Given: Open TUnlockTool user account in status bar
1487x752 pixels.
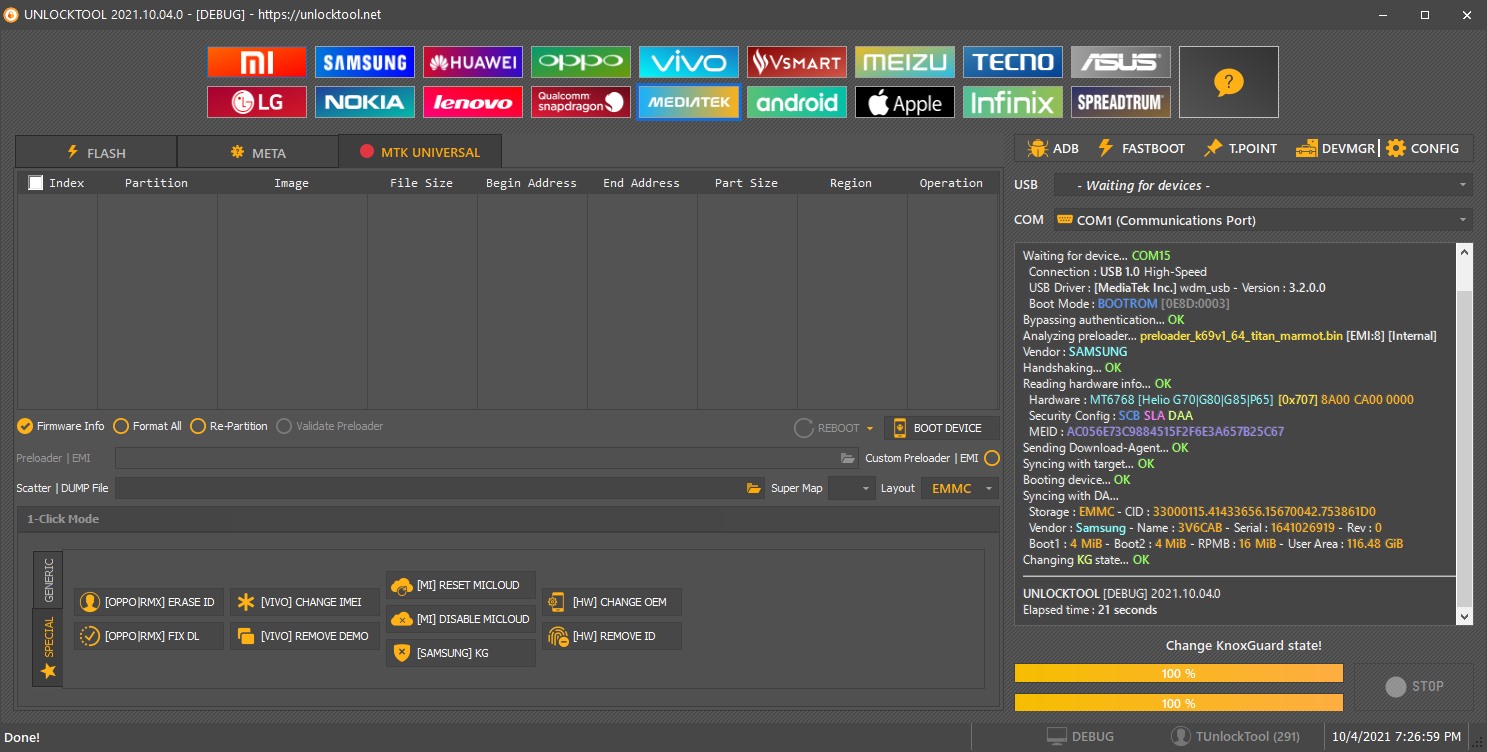Looking at the screenshot, I should pyautogui.click(x=1234, y=737).
